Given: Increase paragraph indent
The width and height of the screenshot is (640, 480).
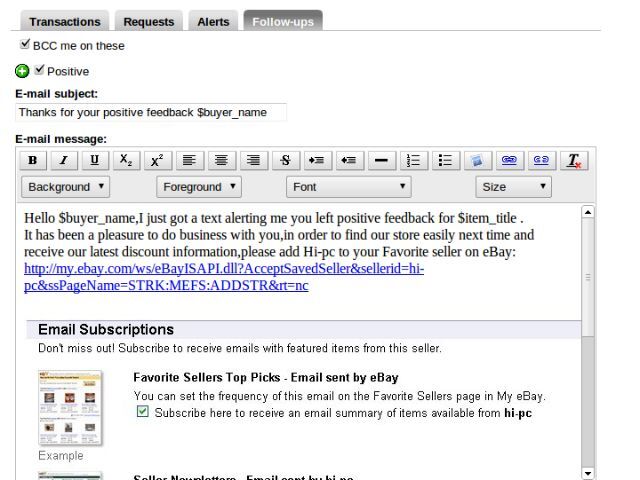Looking at the screenshot, I should click(x=317, y=160).
